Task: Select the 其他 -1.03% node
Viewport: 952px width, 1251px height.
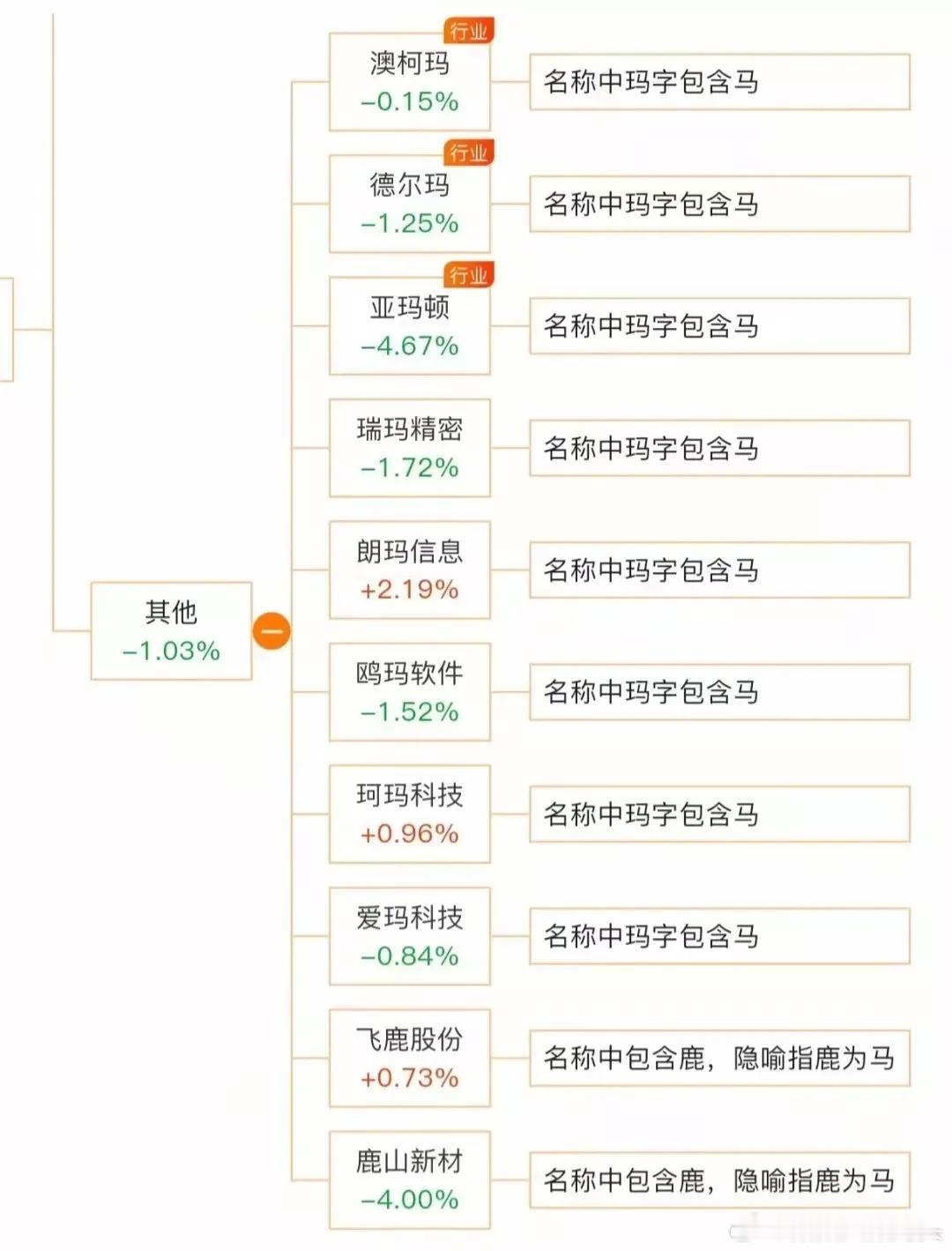Action: pyautogui.click(x=171, y=631)
